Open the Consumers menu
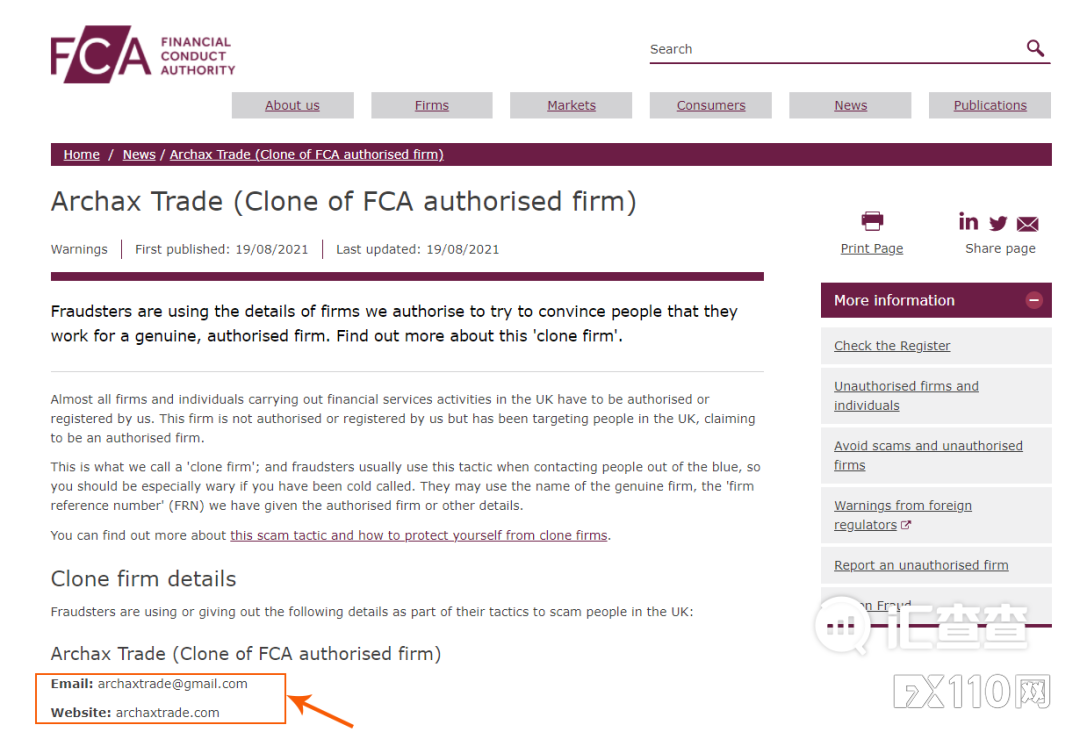This screenshot has width=1080, height=732. [711, 105]
